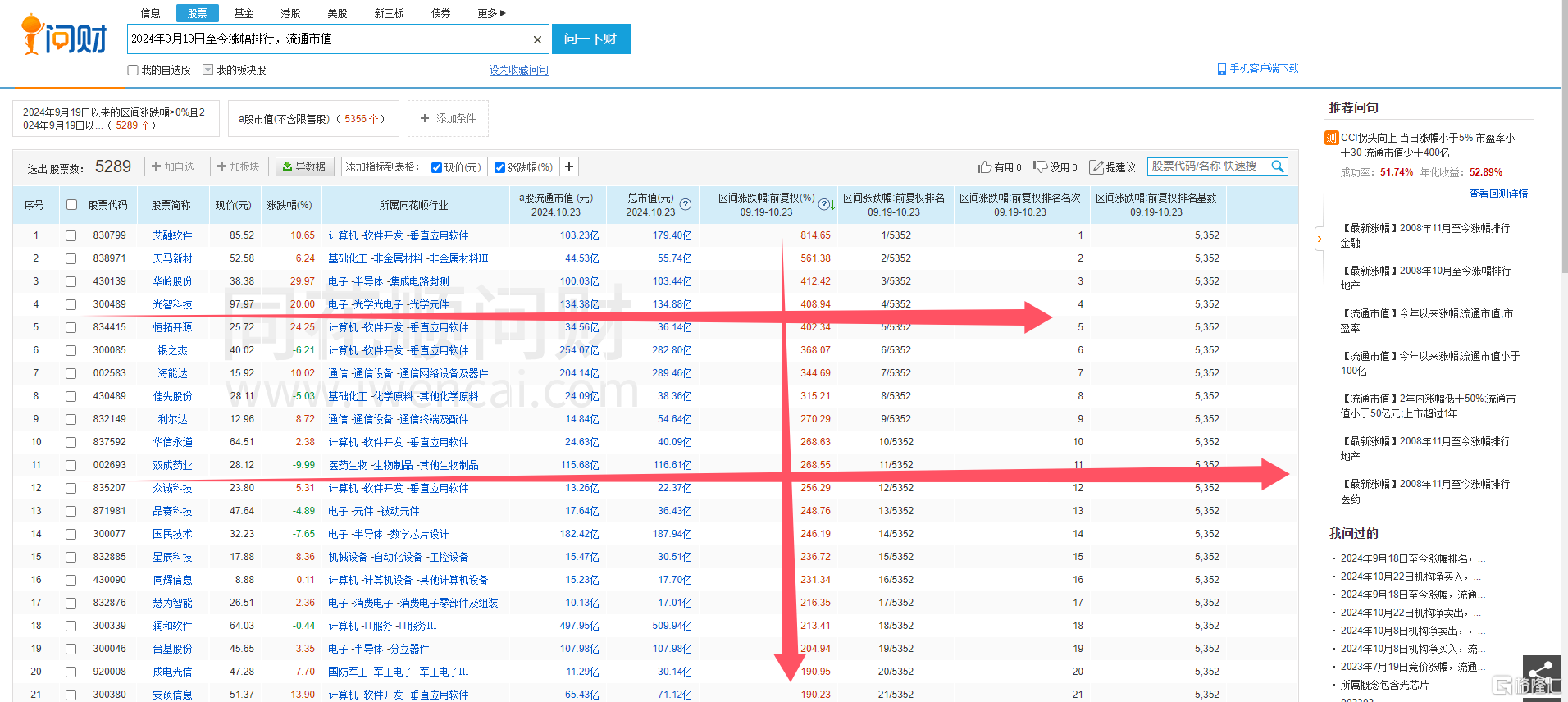Click the thumbs-up 有用 icon
Viewport: 1568px width, 702px height.
(985, 167)
